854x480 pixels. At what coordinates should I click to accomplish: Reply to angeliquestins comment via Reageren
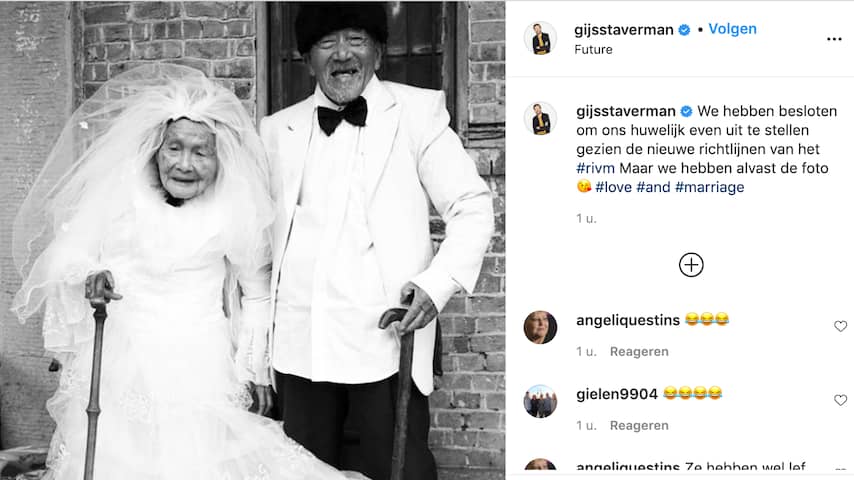(639, 351)
